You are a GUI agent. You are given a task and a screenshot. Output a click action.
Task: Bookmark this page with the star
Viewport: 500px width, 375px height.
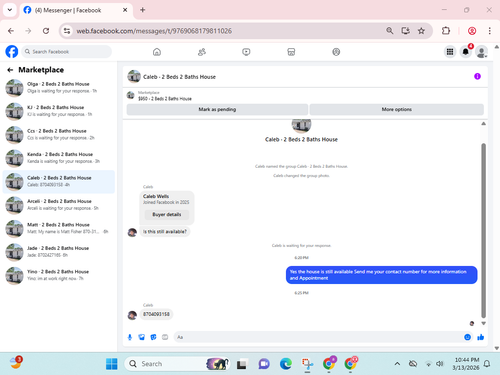coord(421,31)
